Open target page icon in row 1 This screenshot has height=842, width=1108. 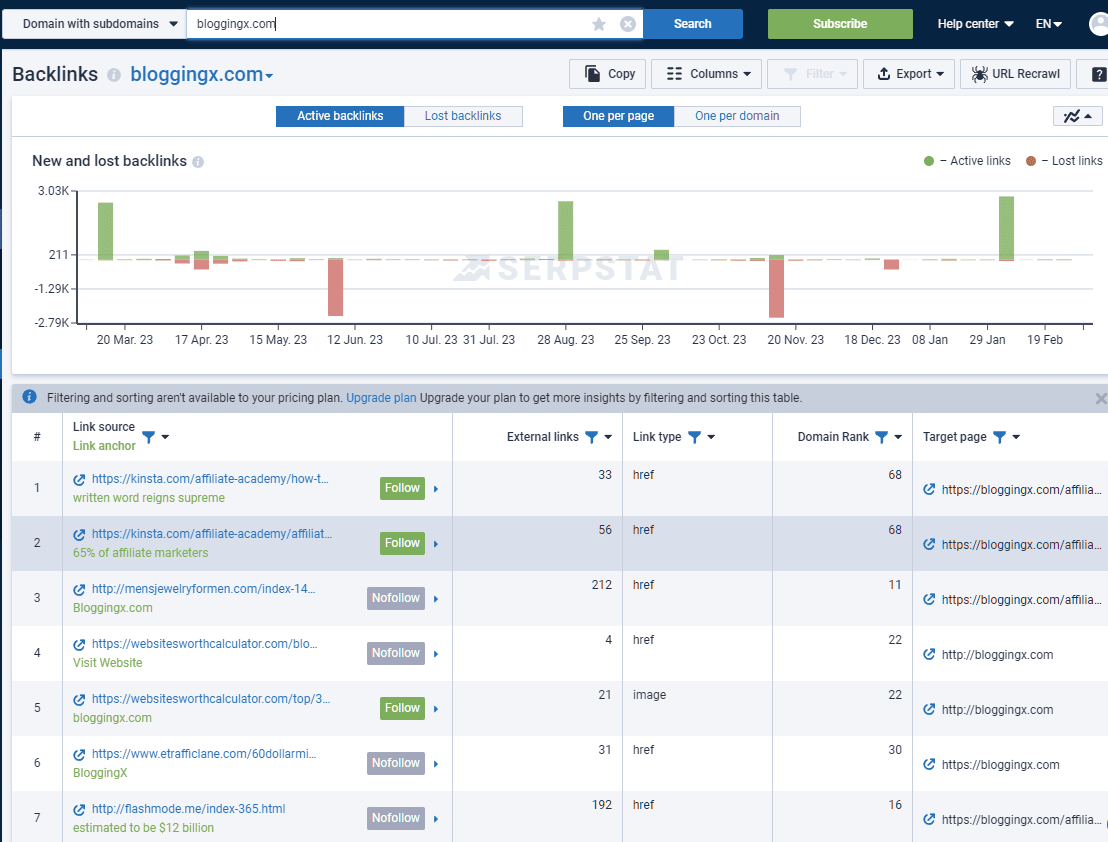929,490
